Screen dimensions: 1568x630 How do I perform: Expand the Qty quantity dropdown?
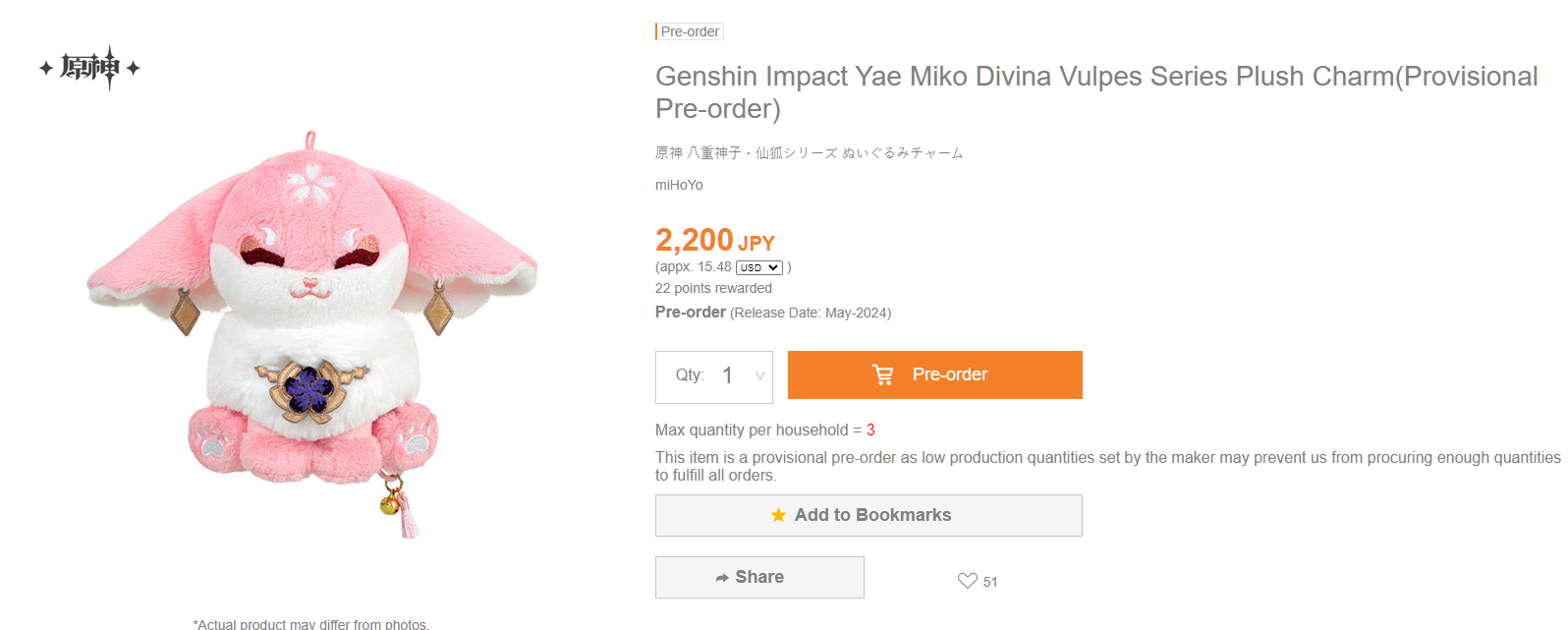coord(758,375)
